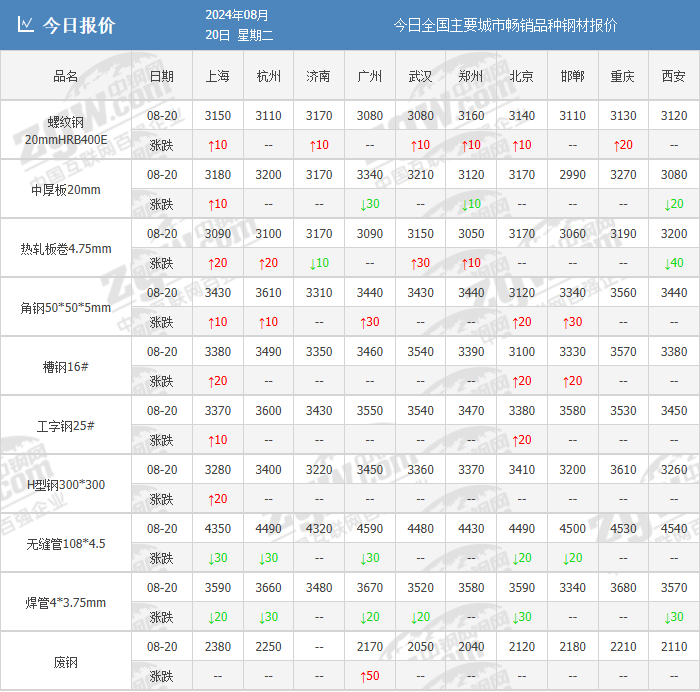This screenshot has height=692, width=700.
Task: Click 中厚板 Guangzhou price 3340
Action: coord(370,175)
